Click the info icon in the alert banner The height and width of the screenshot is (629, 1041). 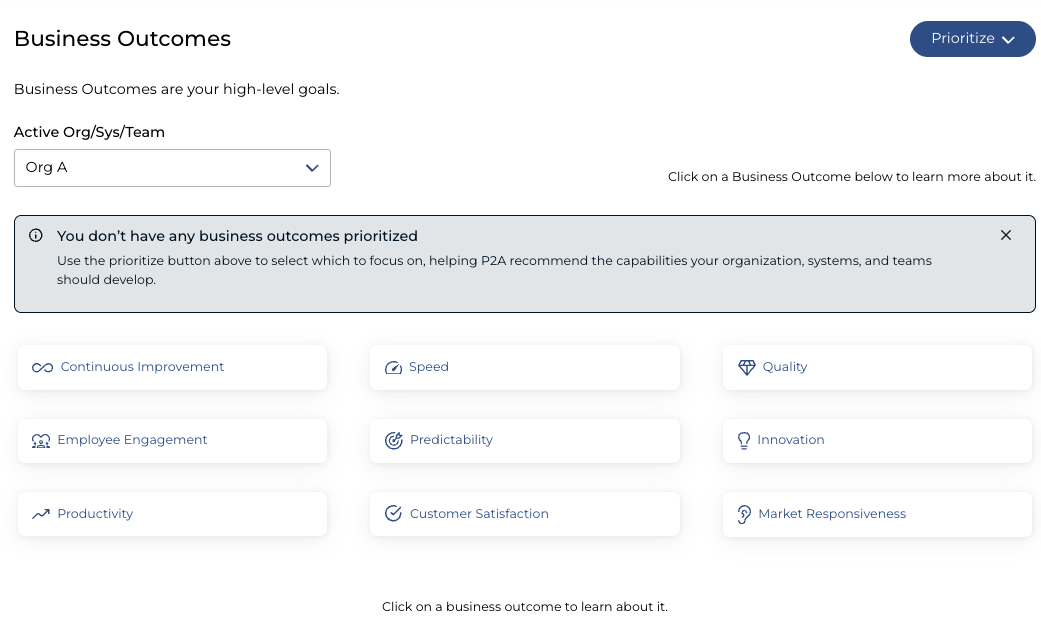[x=36, y=236]
